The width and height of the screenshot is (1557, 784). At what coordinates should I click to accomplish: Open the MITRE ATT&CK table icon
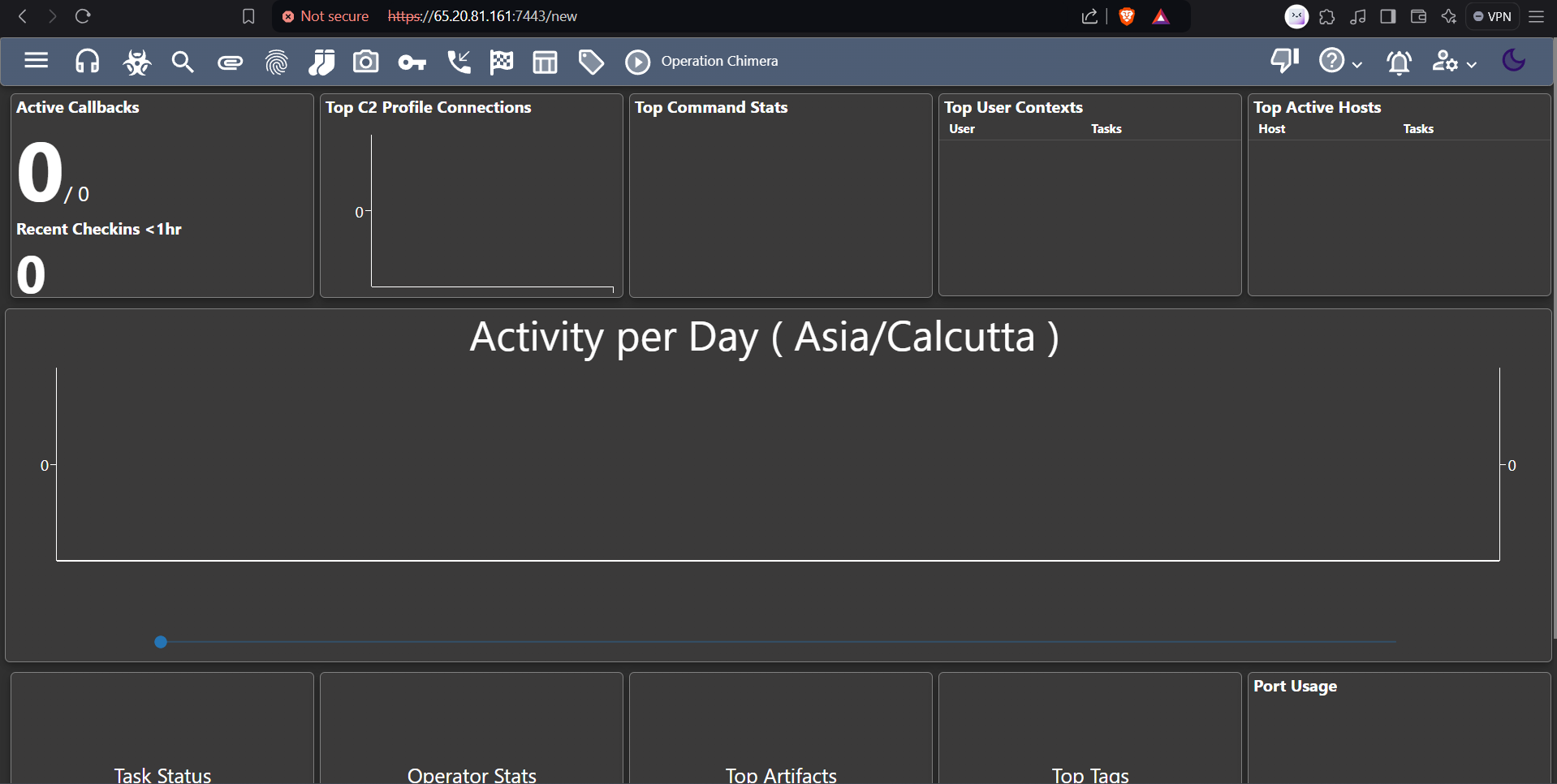coord(545,62)
